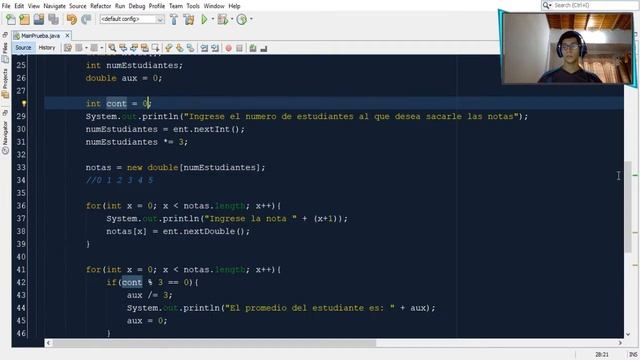
Task: Toggle INS insert mode in status bar
Action: (x=633, y=355)
